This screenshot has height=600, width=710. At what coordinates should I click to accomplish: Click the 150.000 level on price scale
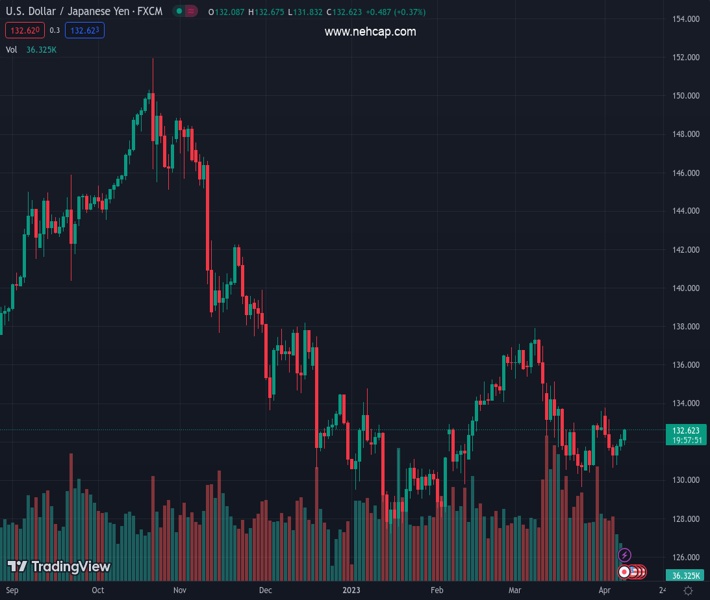685,96
